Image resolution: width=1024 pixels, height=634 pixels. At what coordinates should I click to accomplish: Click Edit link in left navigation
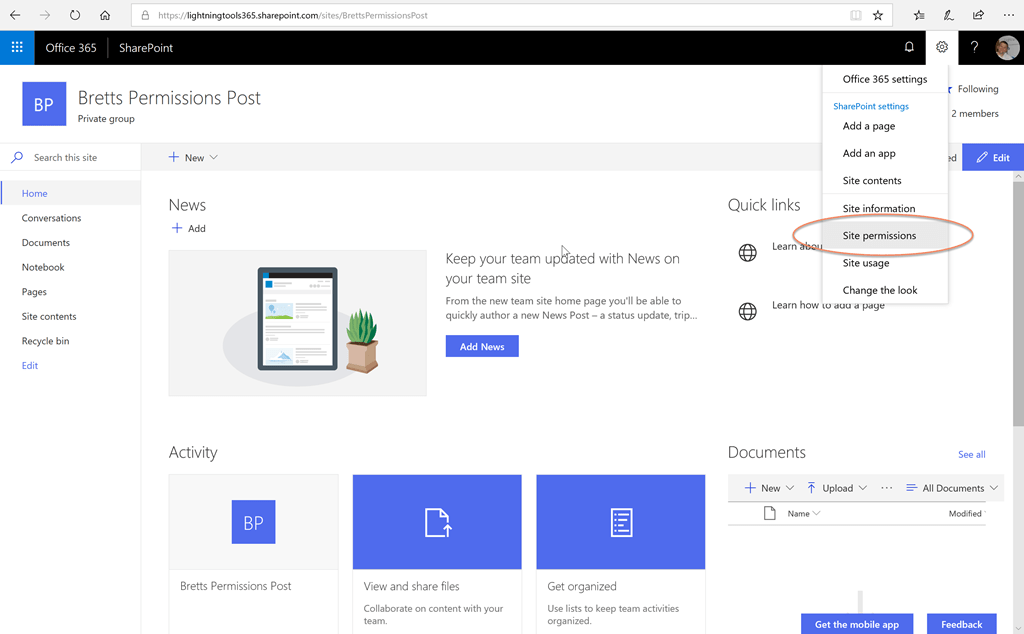click(29, 366)
